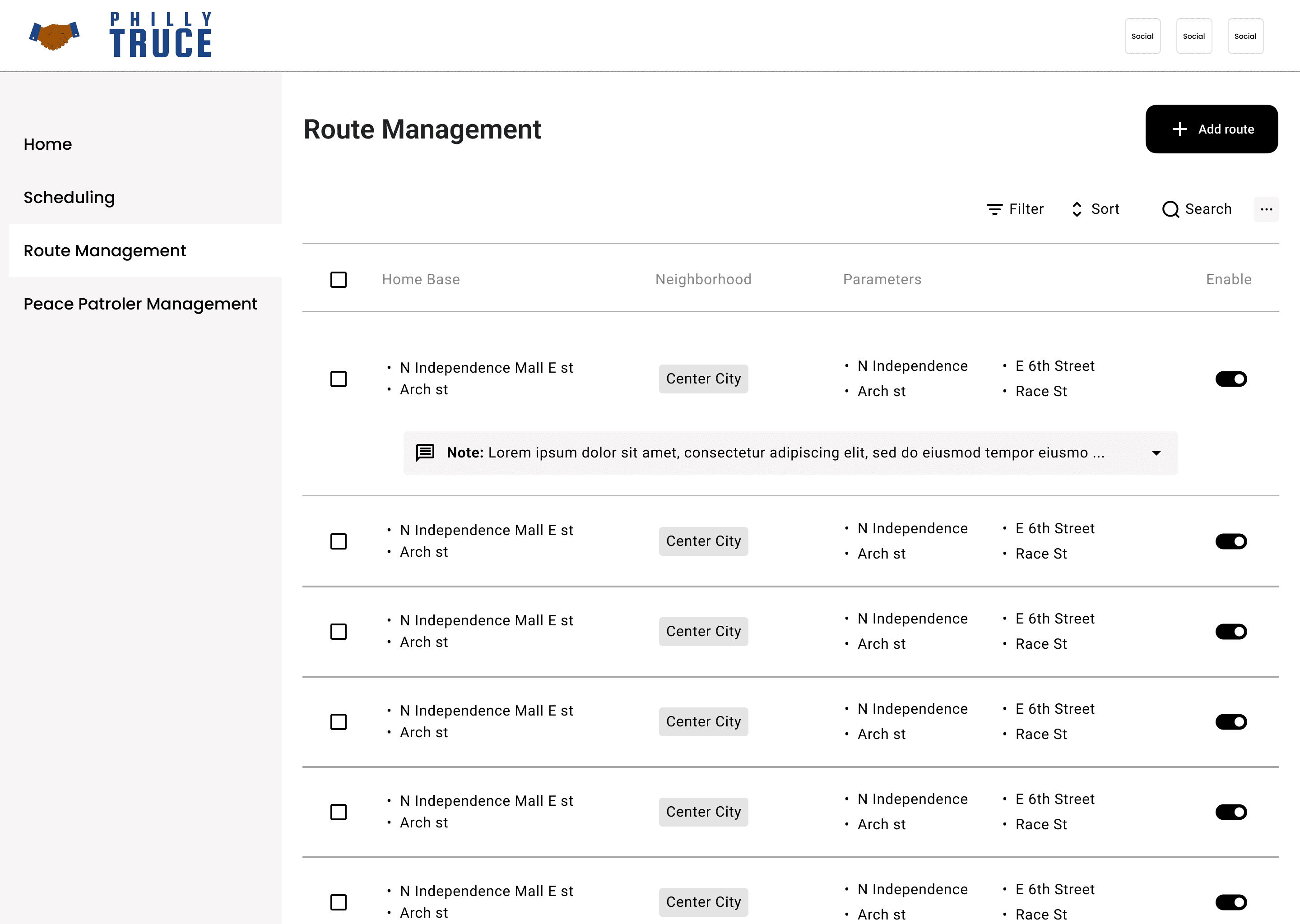This screenshot has height=924, width=1300.
Task: Disable the third route's Enable toggle
Action: tap(1231, 632)
